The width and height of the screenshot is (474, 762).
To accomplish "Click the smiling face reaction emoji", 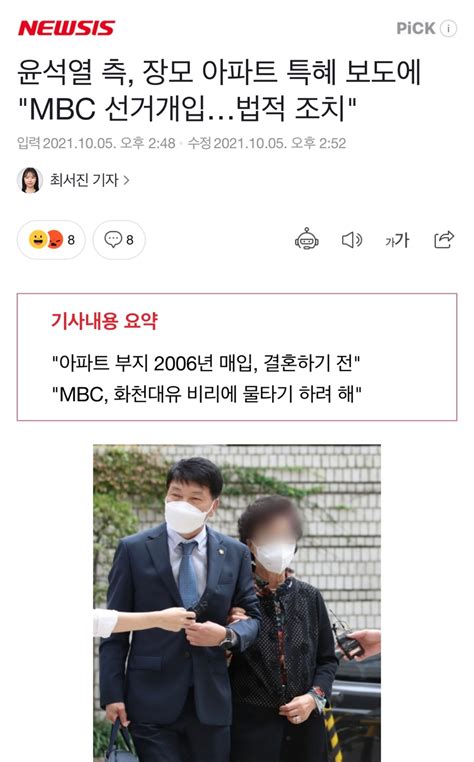I will pyautogui.click(x=37, y=239).
